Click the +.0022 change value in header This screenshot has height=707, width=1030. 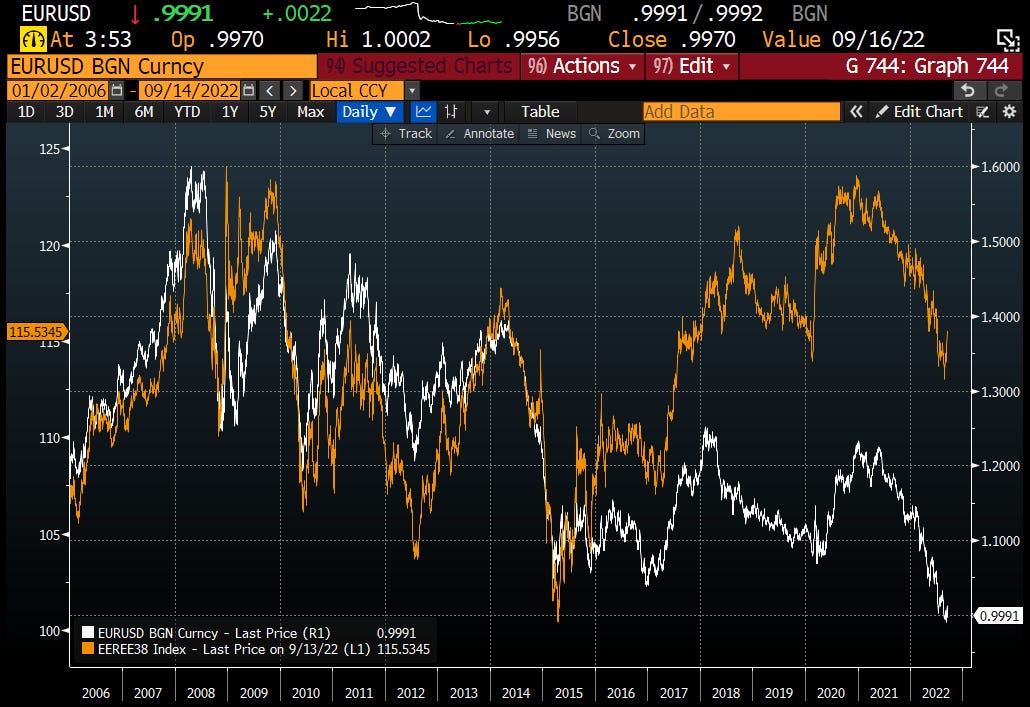pyautogui.click(x=297, y=13)
